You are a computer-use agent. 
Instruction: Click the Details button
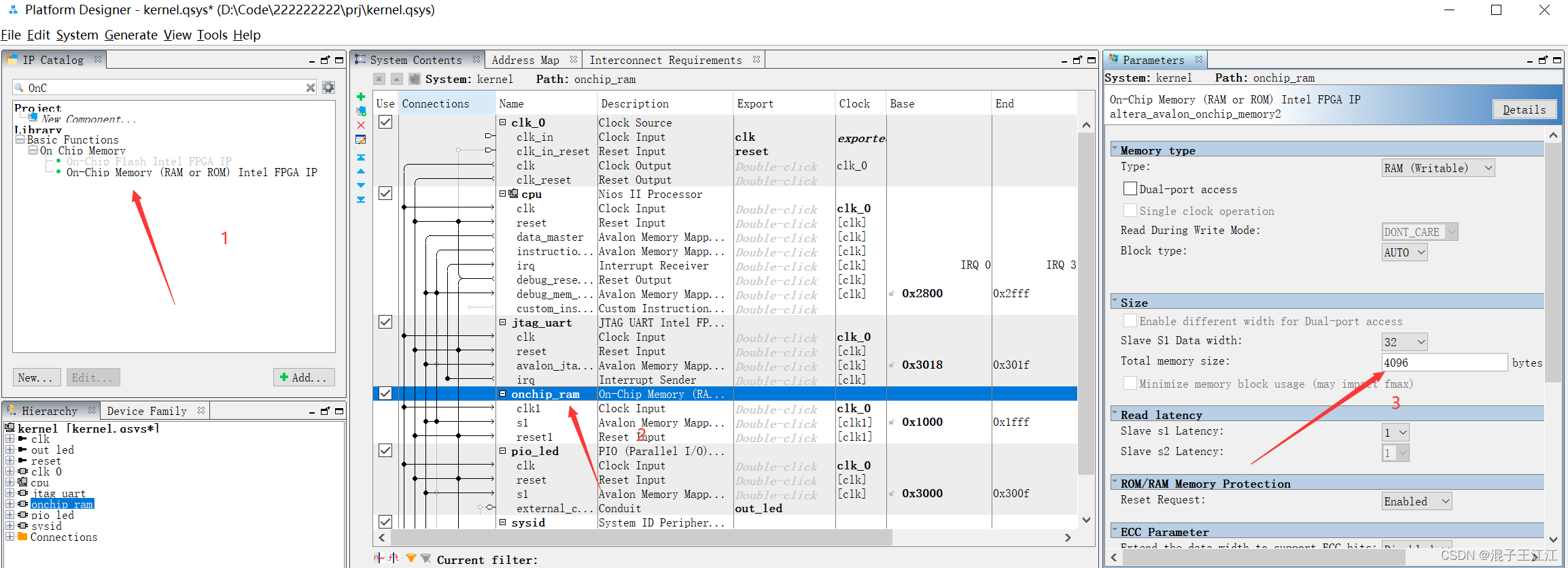[1525, 110]
